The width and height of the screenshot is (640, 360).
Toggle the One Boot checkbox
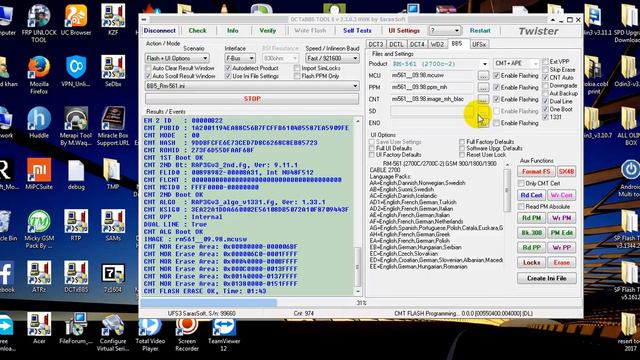545,109
